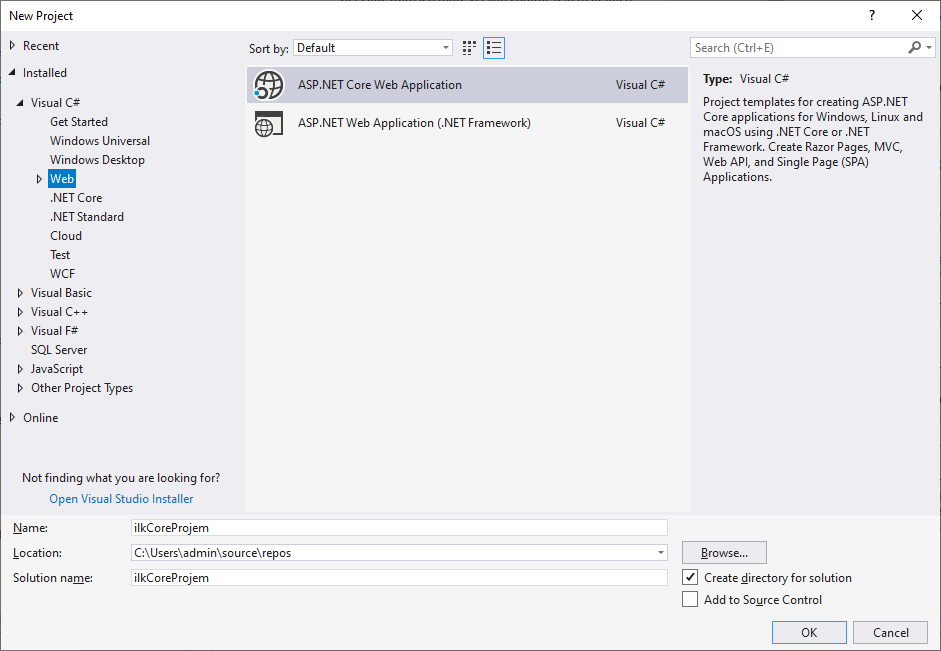Collapse the Installed node
The image size is (941, 651).
pos(13,73)
